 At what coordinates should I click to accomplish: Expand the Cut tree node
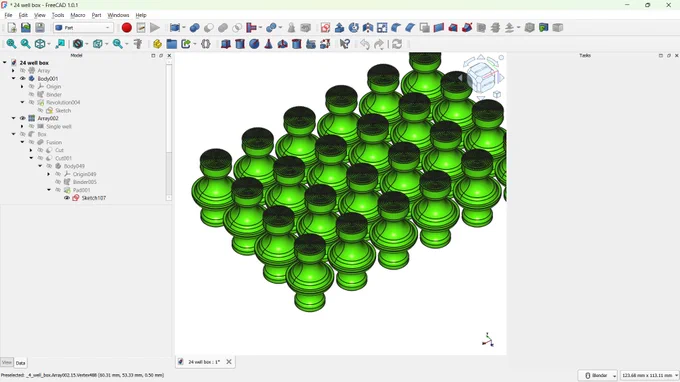31,150
